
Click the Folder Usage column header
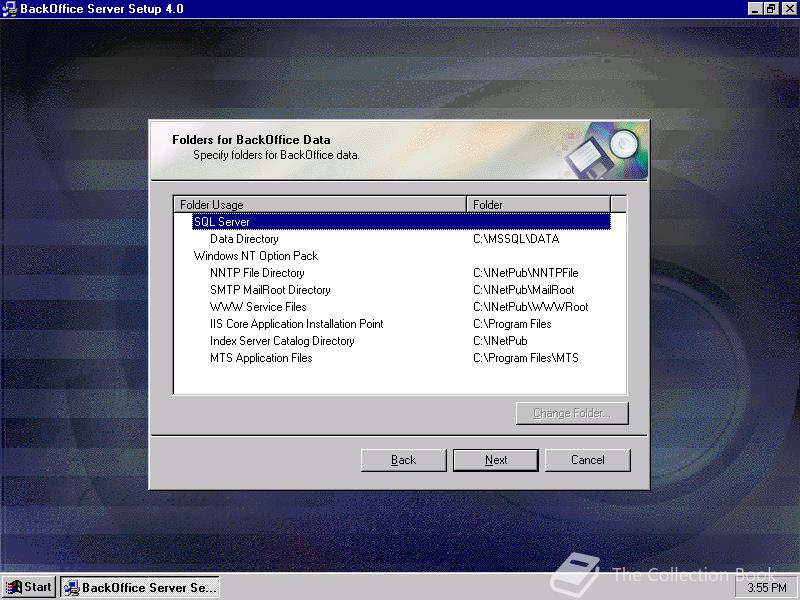(320, 204)
